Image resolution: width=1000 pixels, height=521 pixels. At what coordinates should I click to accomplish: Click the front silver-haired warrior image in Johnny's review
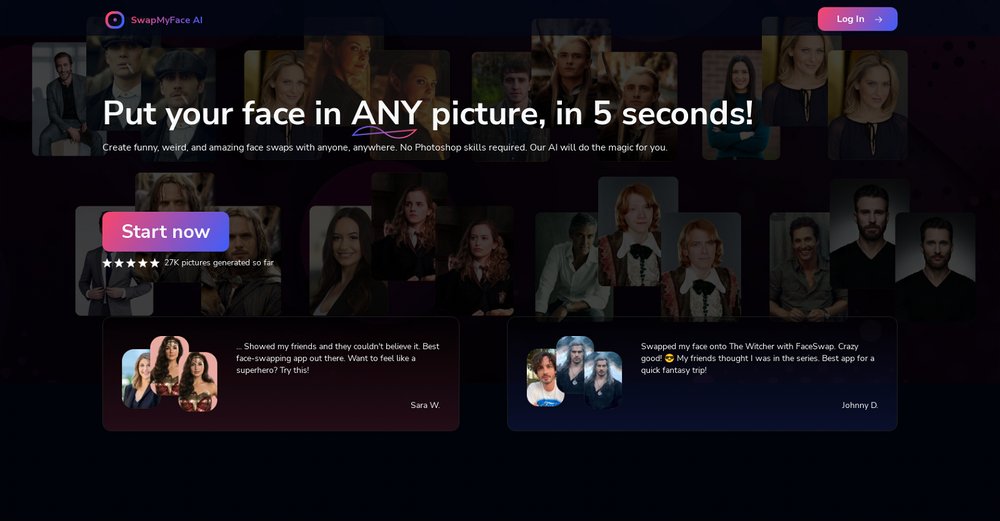[x=603, y=380]
